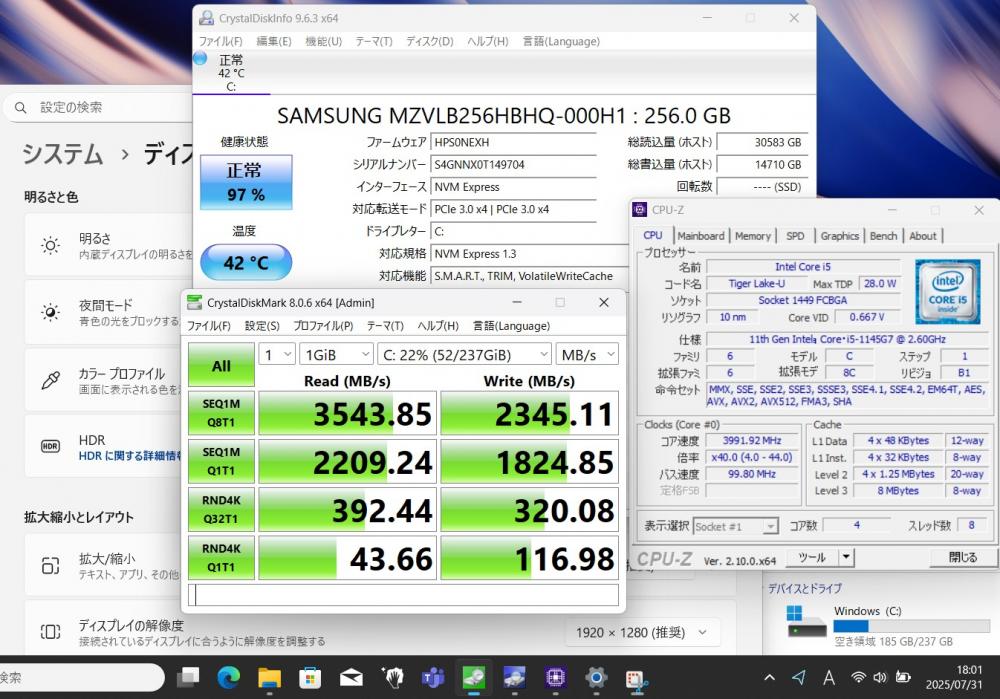The width and height of the screenshot is (1000, 699).
Task: Open test count dropdown showing 1
Action: click(x=276, y=355)
